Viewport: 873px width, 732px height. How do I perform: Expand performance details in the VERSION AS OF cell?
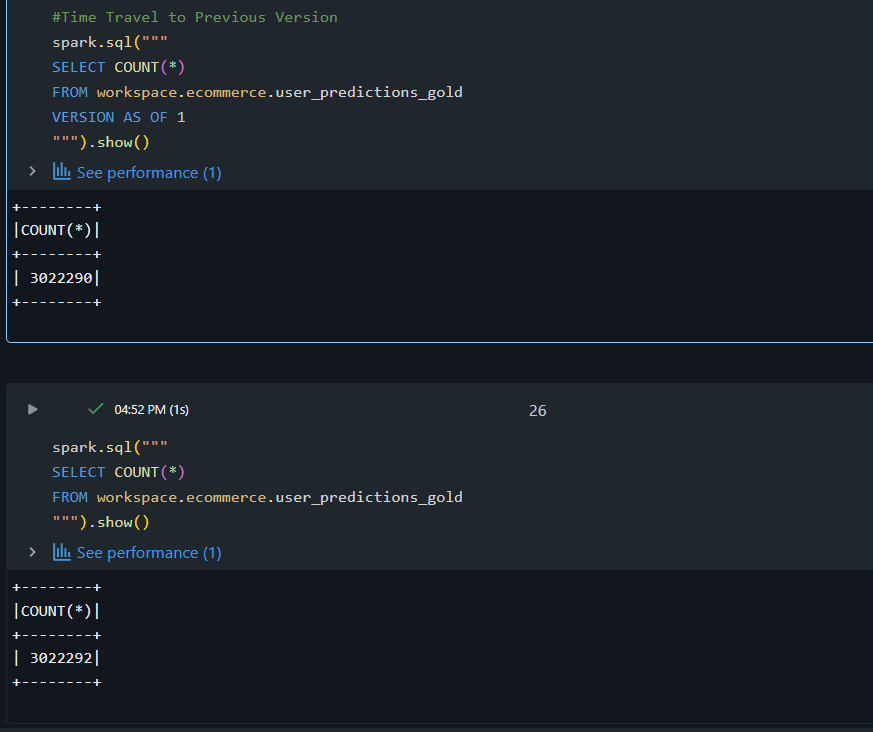32,172
